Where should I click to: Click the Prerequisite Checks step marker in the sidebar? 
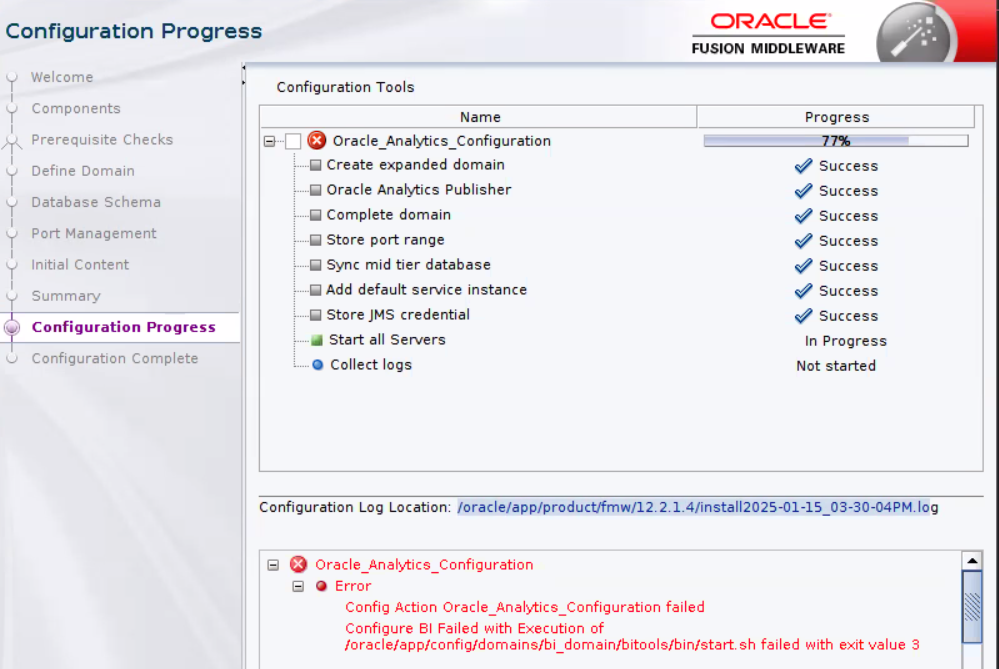pos(11,140)
